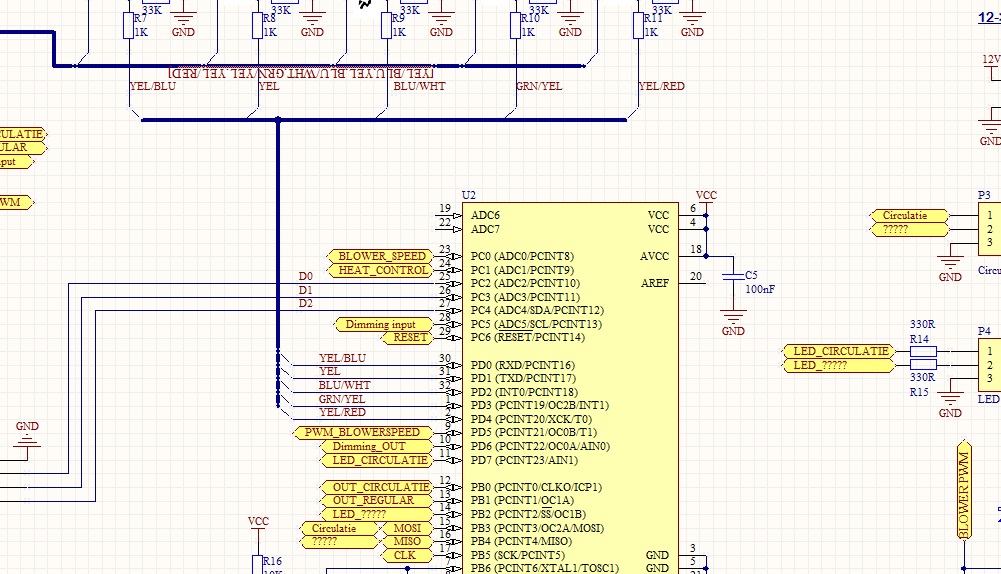The image size is (1001, 574).
Task: Click the P4 connector designator
Action: click(x=984, y=331)
